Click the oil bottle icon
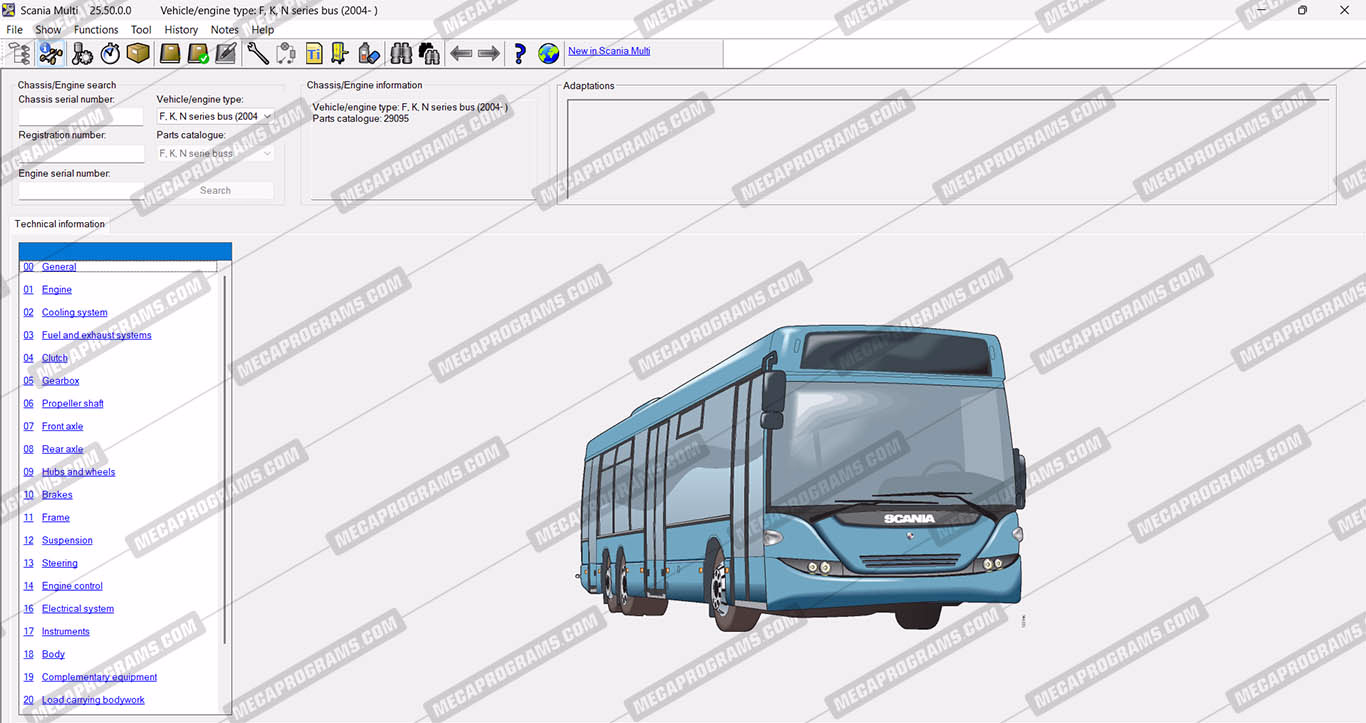 368,53
